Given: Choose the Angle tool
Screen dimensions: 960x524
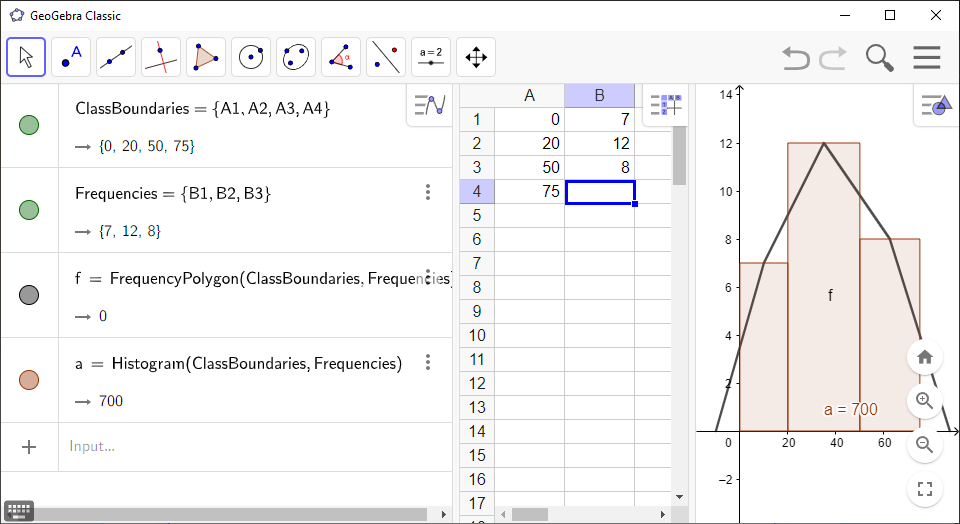Looking at the screenshot, I should tap(341, 57).
